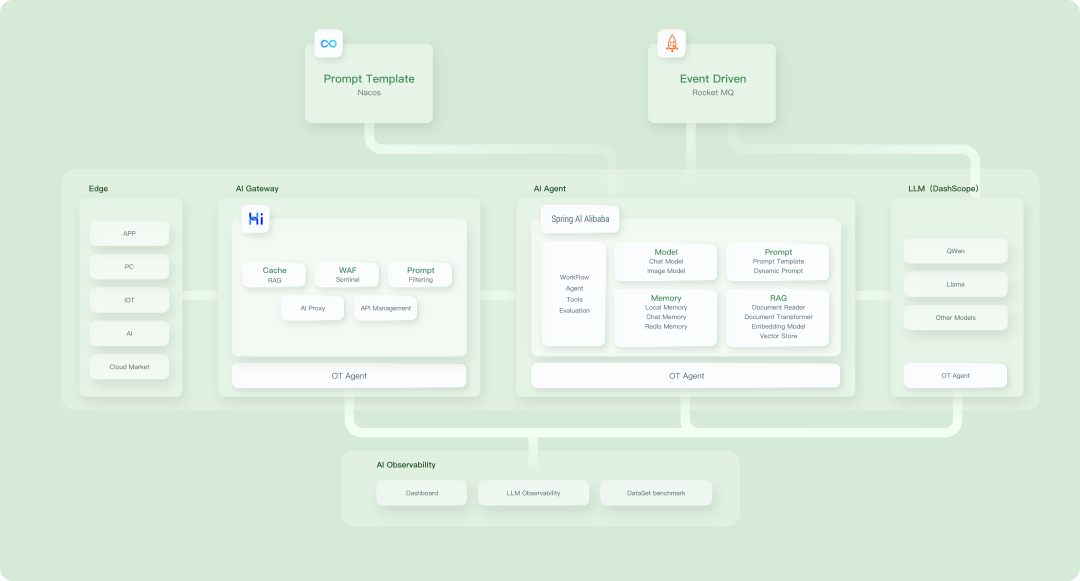Select the Model card with Chat Model
Viewport: 1080px width, 581px height.
668,261
